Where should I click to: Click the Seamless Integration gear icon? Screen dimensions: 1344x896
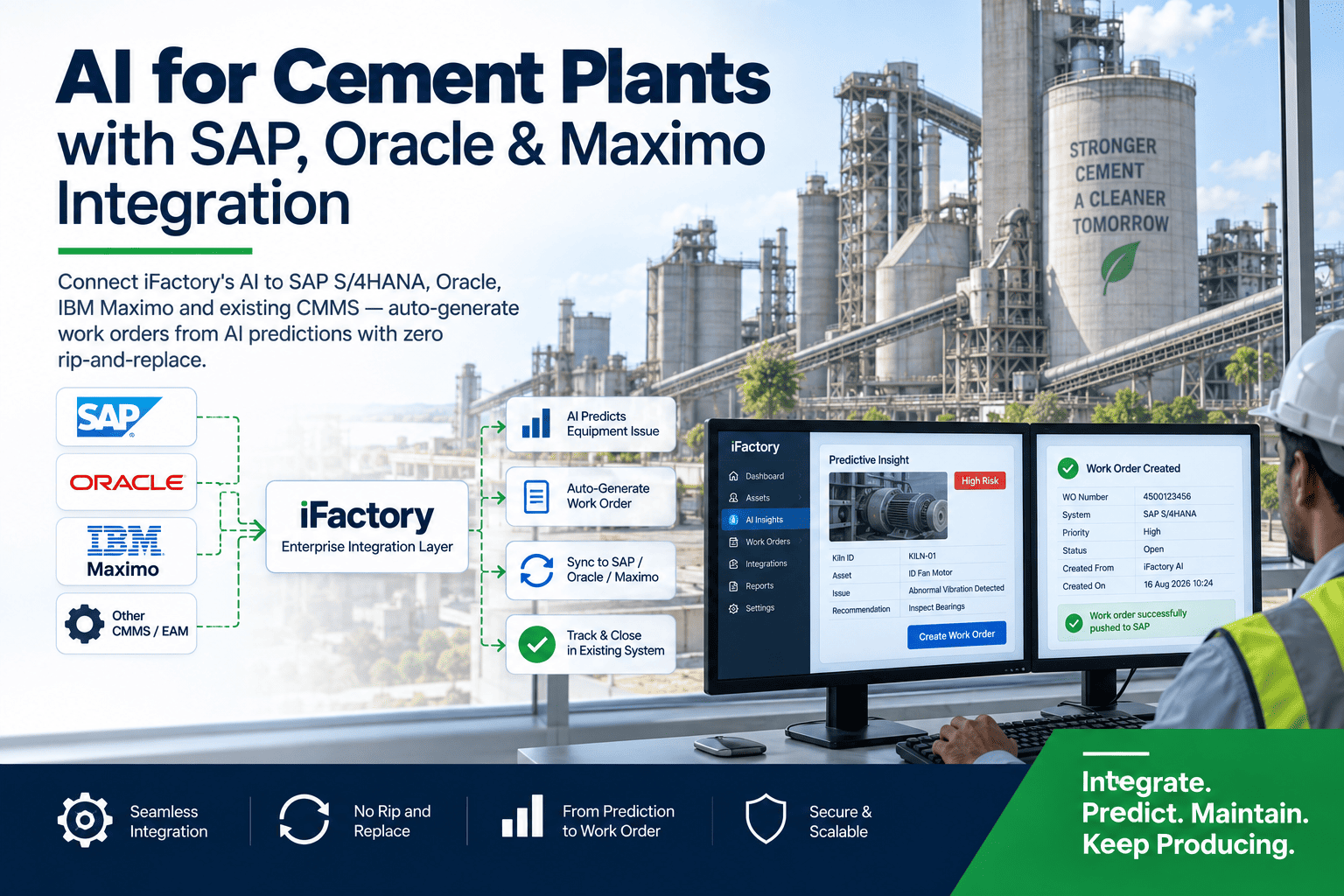point(85,820)
